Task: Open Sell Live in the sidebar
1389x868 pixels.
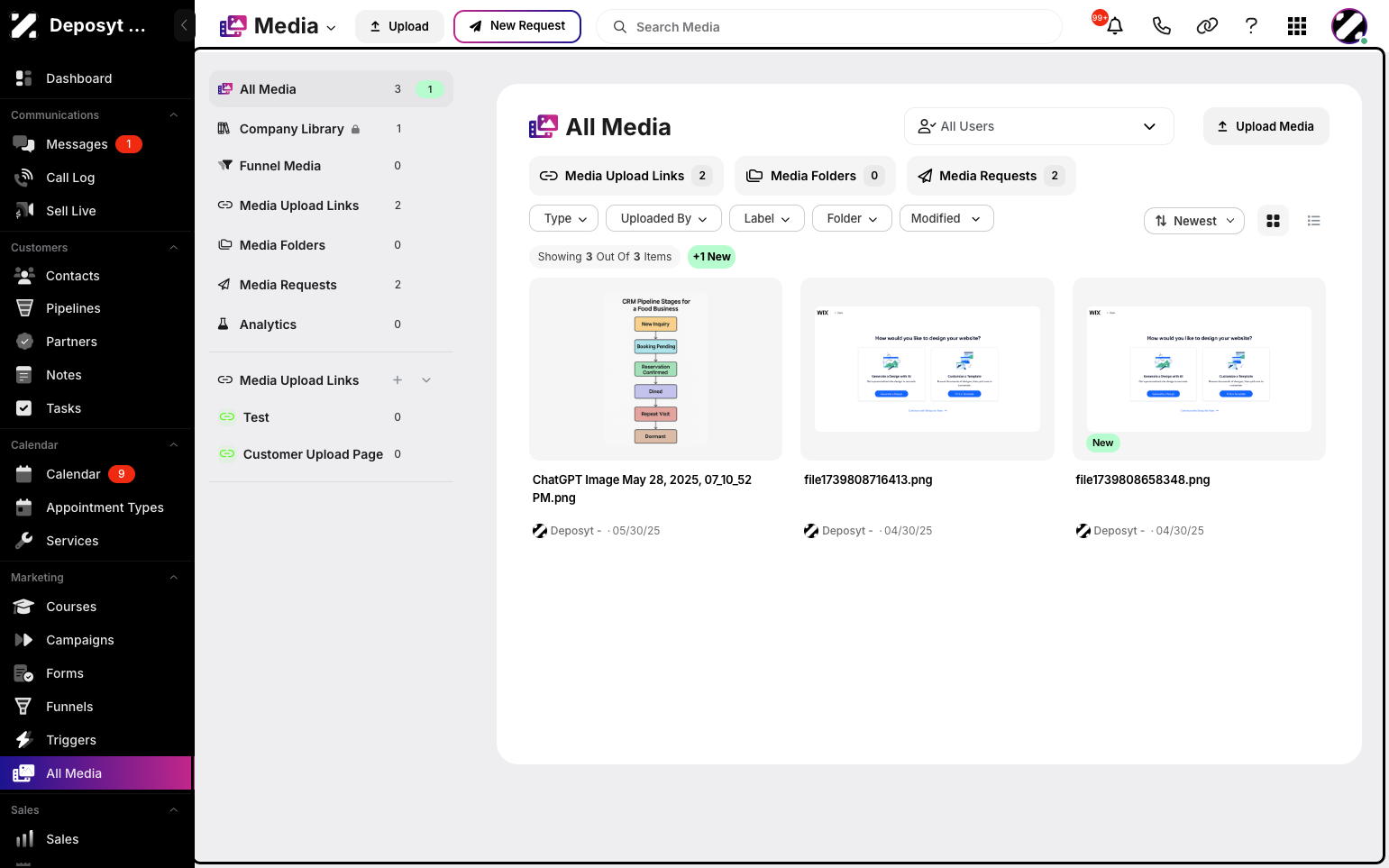Action: [96, 211]
